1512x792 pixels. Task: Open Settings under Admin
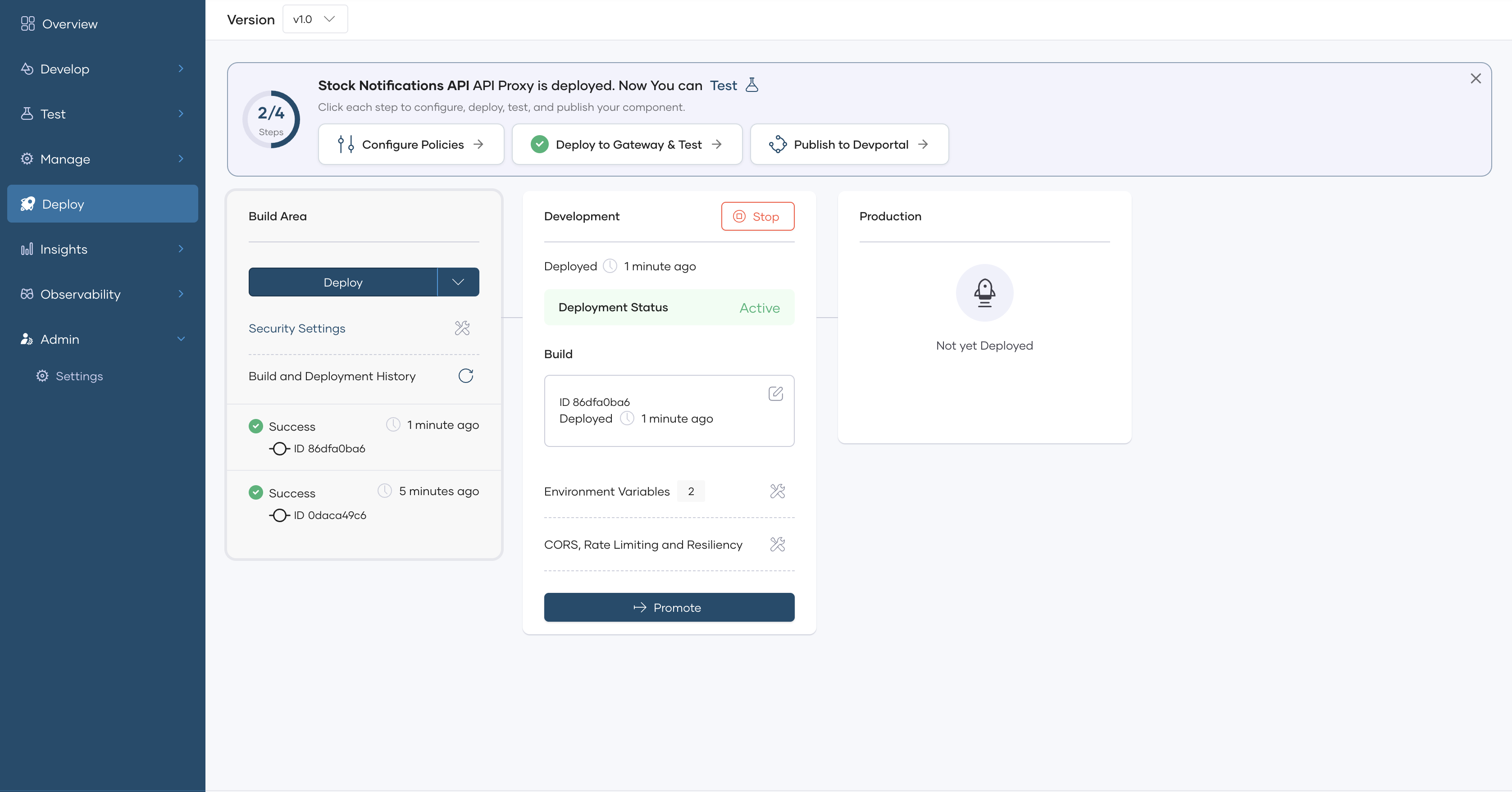(79, 376)
